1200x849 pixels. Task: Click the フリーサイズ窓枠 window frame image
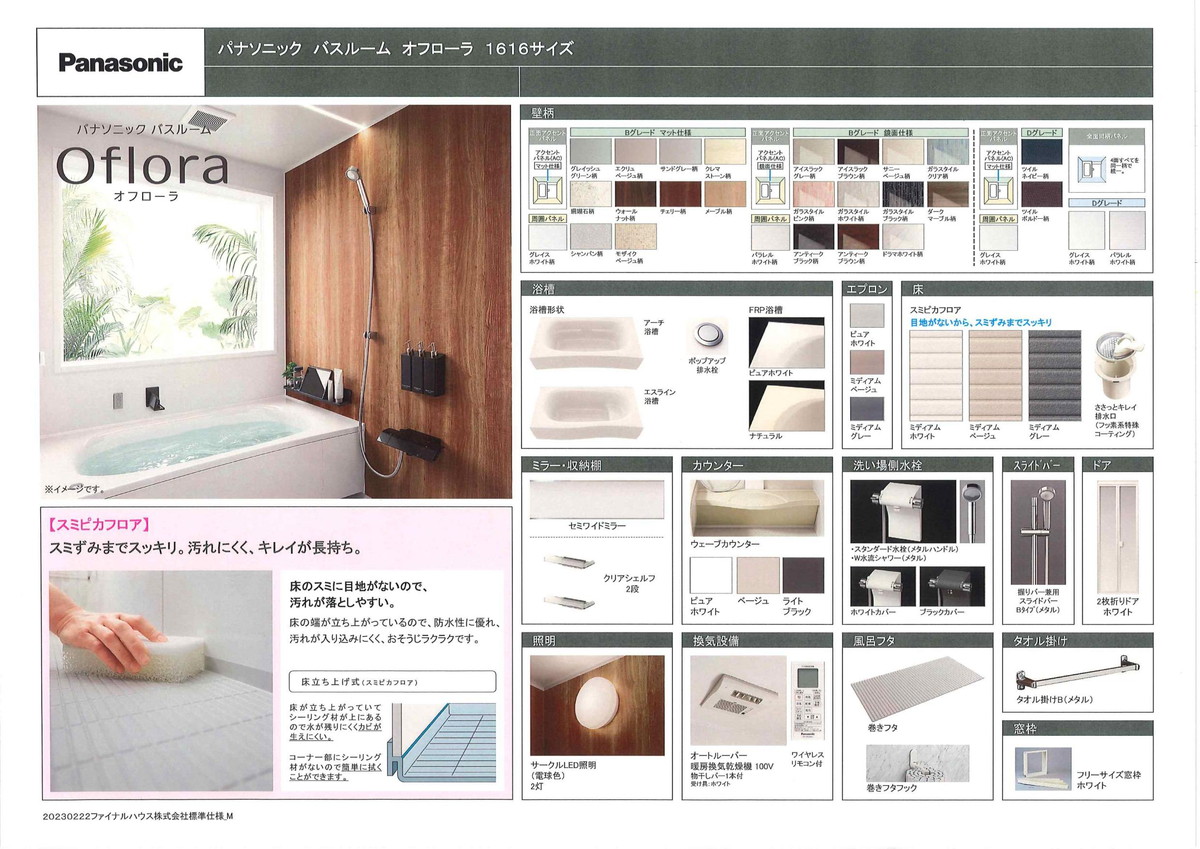pos(1042,768)
